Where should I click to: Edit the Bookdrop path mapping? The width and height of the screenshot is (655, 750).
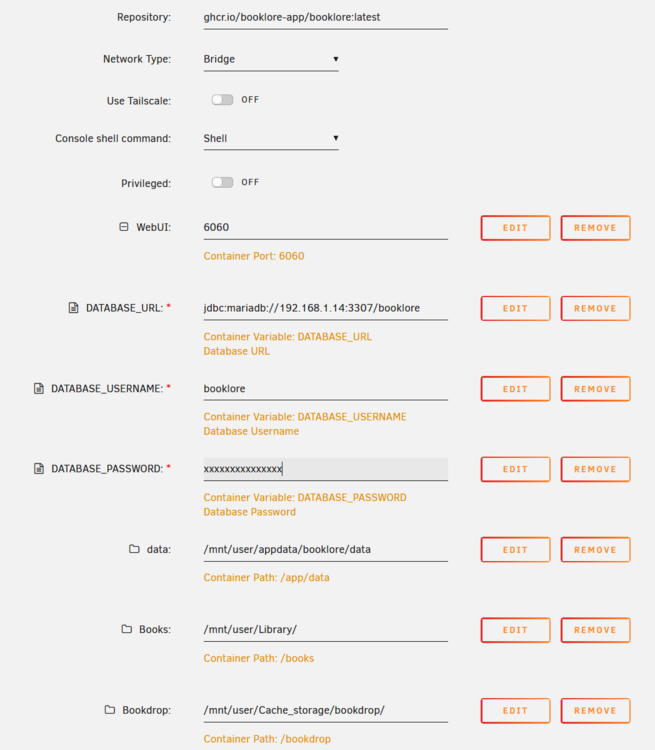[515, 711]
